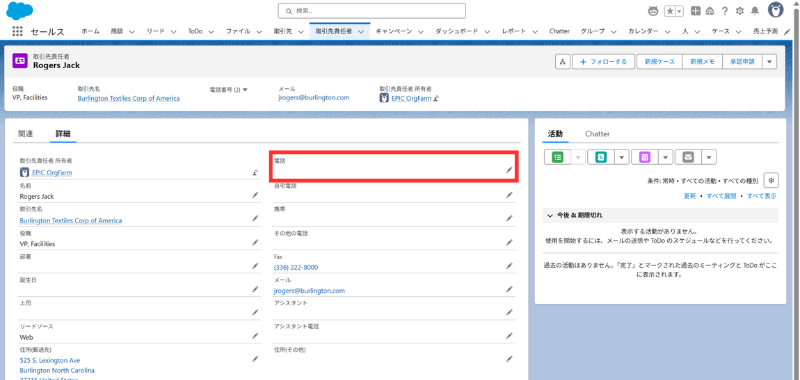Viewport: 800px width, 380px height.
Task: Expand the 電話番号 (2) dropdown
Action: tap(245, 90)
